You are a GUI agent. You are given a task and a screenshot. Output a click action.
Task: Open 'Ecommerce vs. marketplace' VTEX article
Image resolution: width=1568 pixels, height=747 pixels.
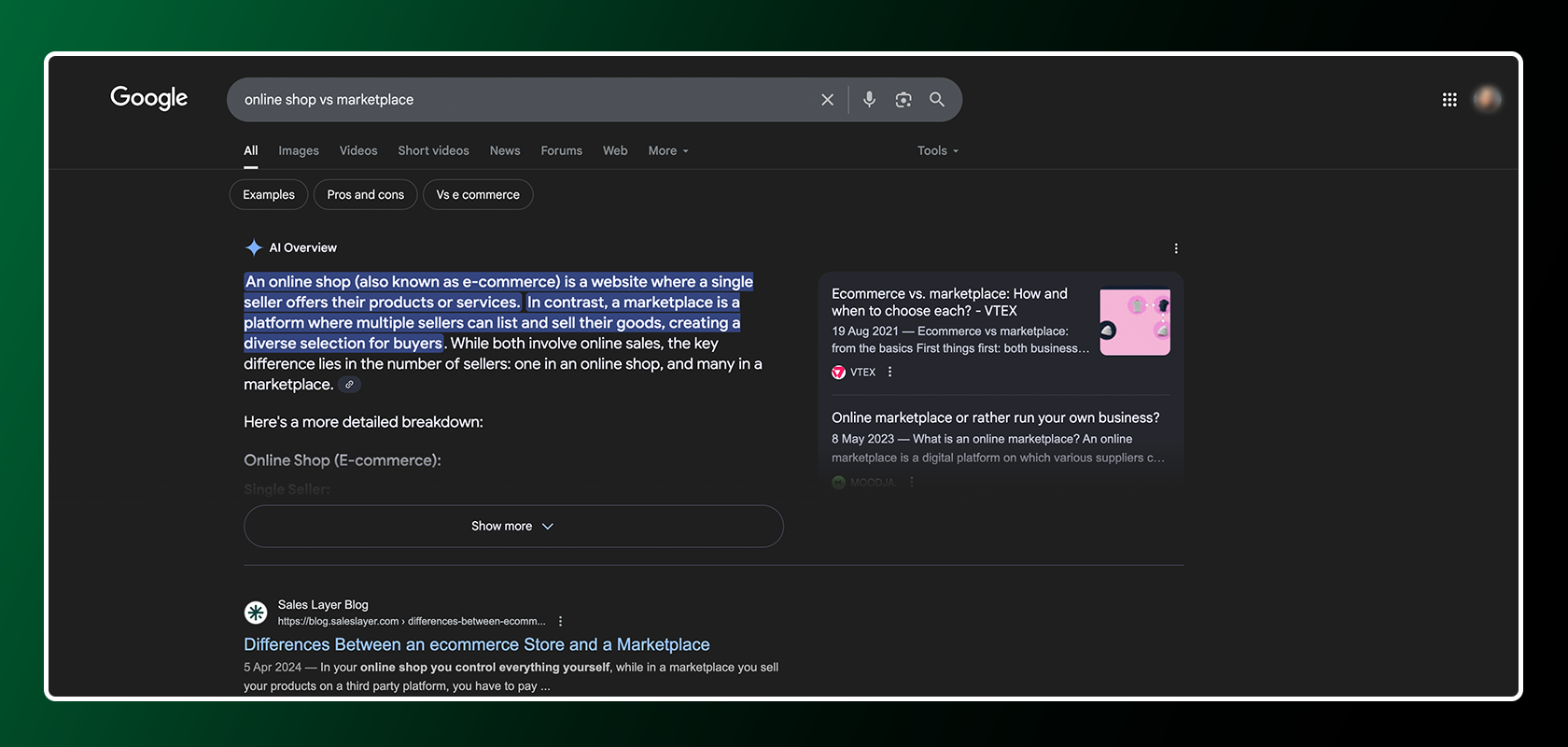tap(949, 302)
